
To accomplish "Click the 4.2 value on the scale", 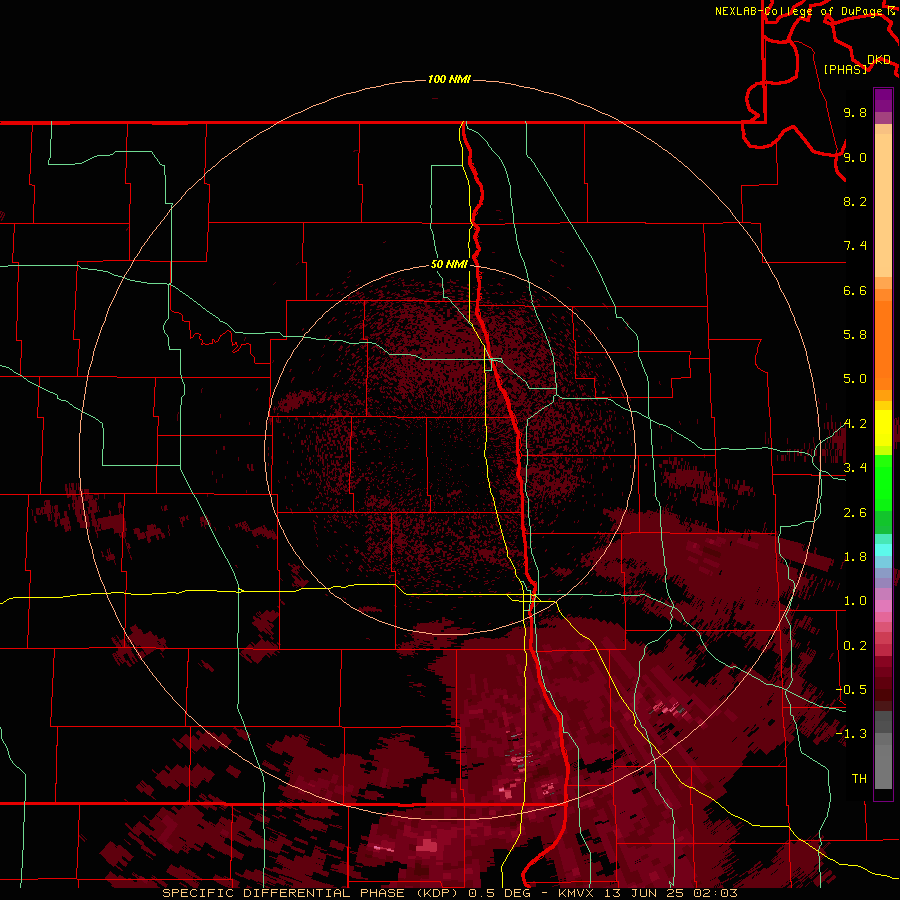I will 855,424.
